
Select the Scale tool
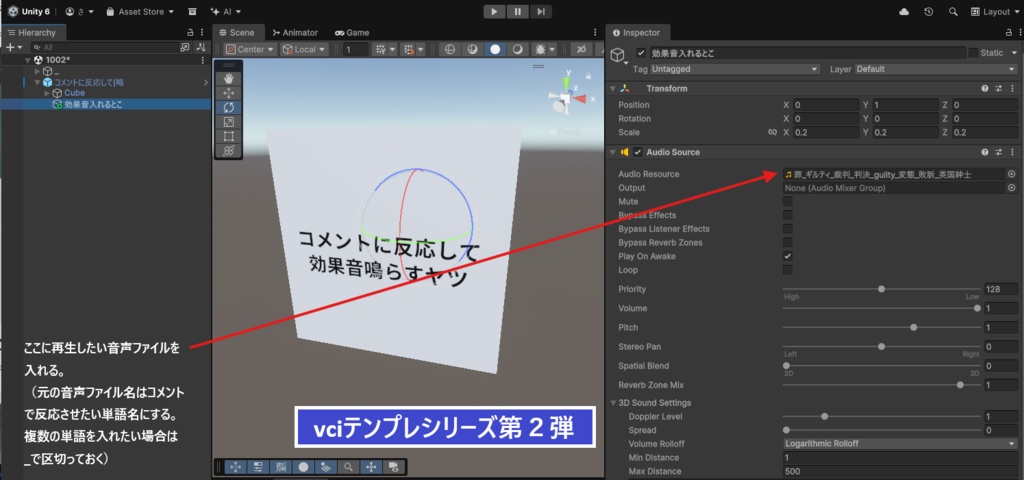click(229, 122)
